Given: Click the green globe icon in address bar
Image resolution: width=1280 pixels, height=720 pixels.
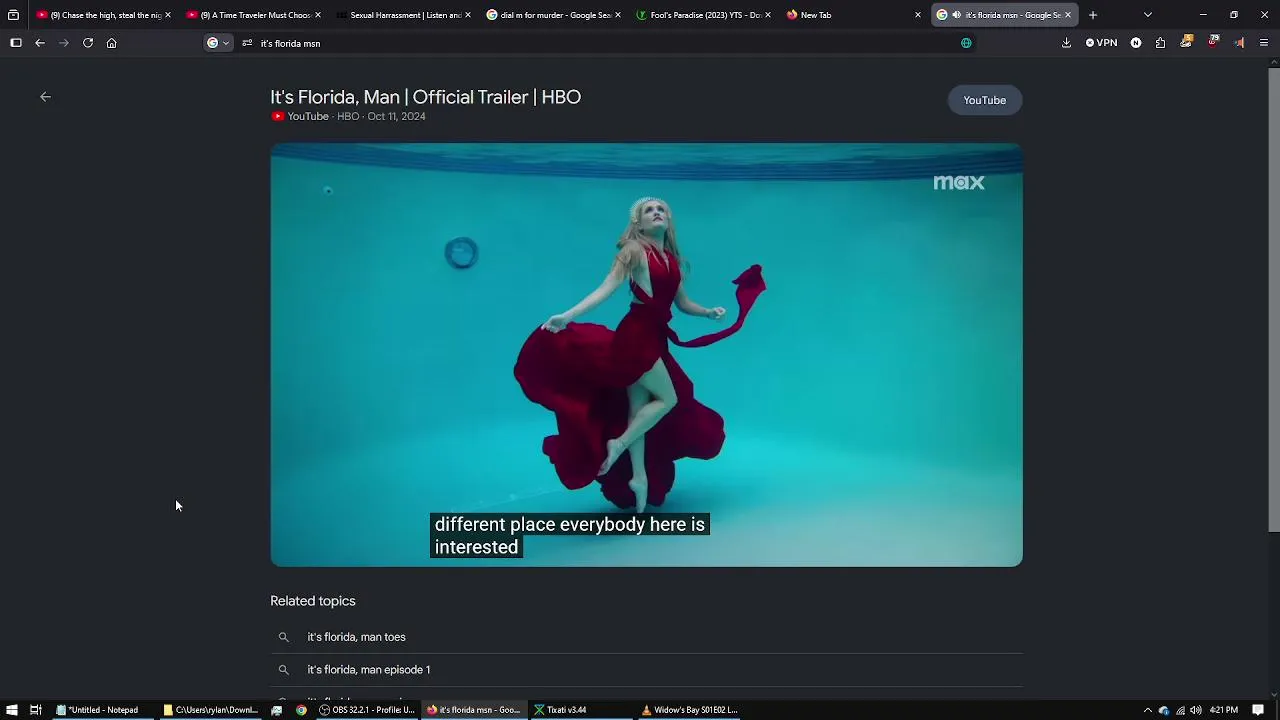Looking at the screenshot, I should 966,43.
